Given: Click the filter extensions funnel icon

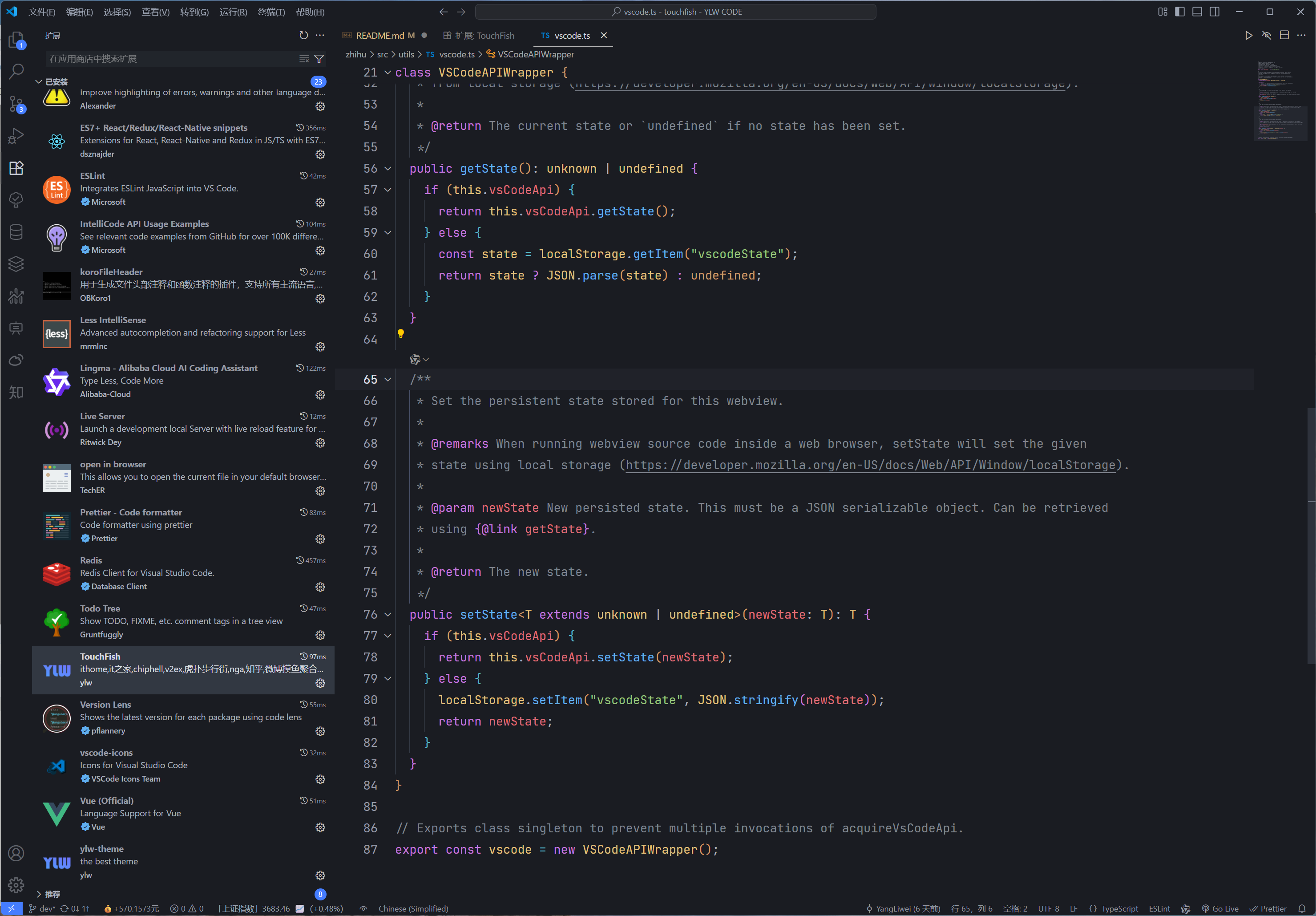Looking at the screenshot, I should 319,58.
